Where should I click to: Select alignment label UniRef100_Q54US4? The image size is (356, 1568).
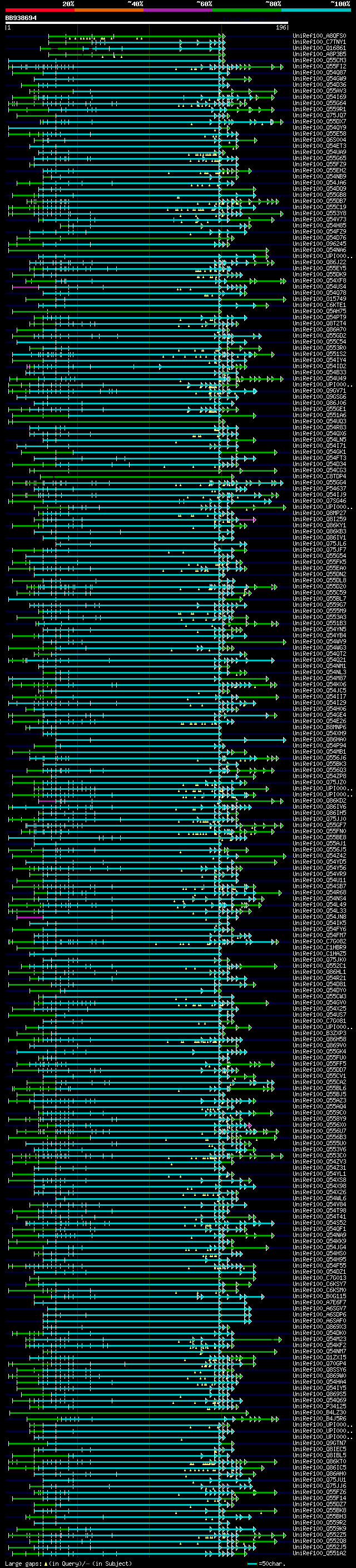(x=319, y=286)
